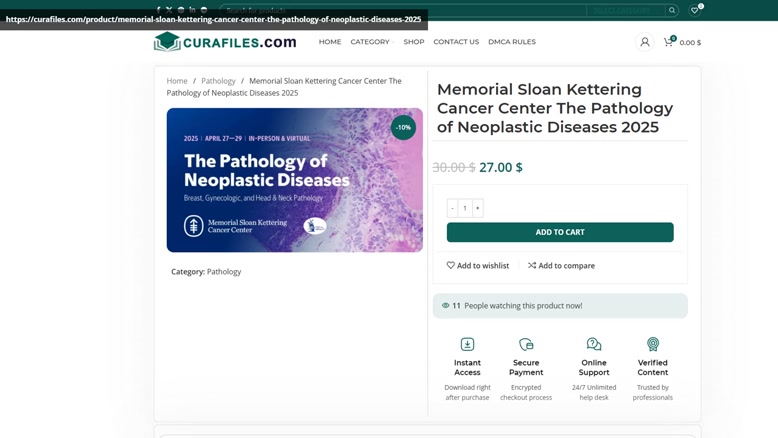The height and width of the screenshot is (438, 778).
Task: Click the eye icon beside watching count
Action: pyautogui.click(x=446, y=306)
